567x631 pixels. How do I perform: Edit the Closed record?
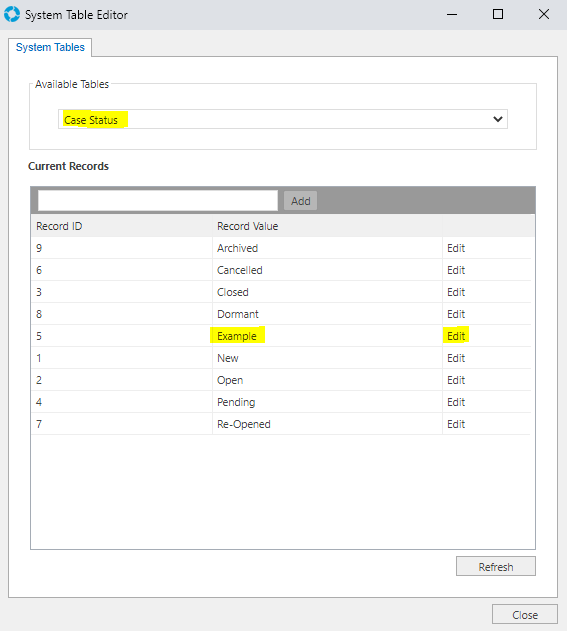[456, 292]
